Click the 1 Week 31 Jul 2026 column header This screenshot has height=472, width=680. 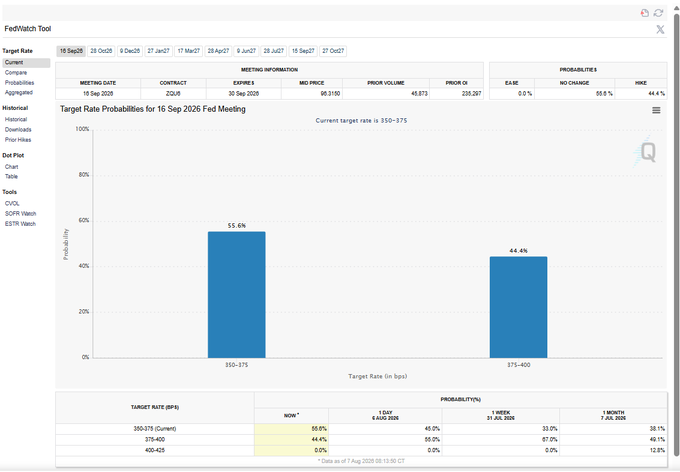500,416
